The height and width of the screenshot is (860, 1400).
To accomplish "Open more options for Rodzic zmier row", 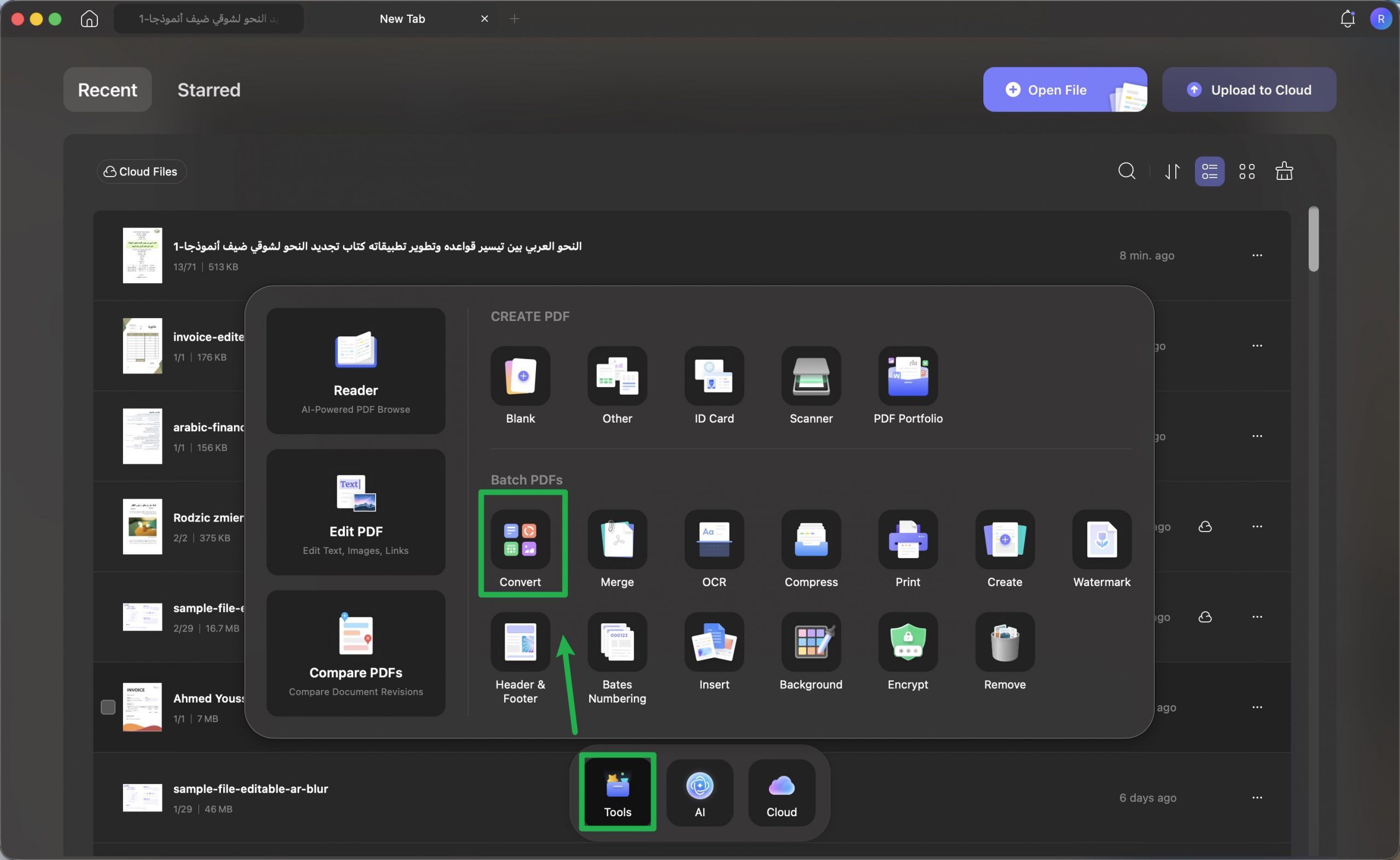I will (x=1257, y=526).
